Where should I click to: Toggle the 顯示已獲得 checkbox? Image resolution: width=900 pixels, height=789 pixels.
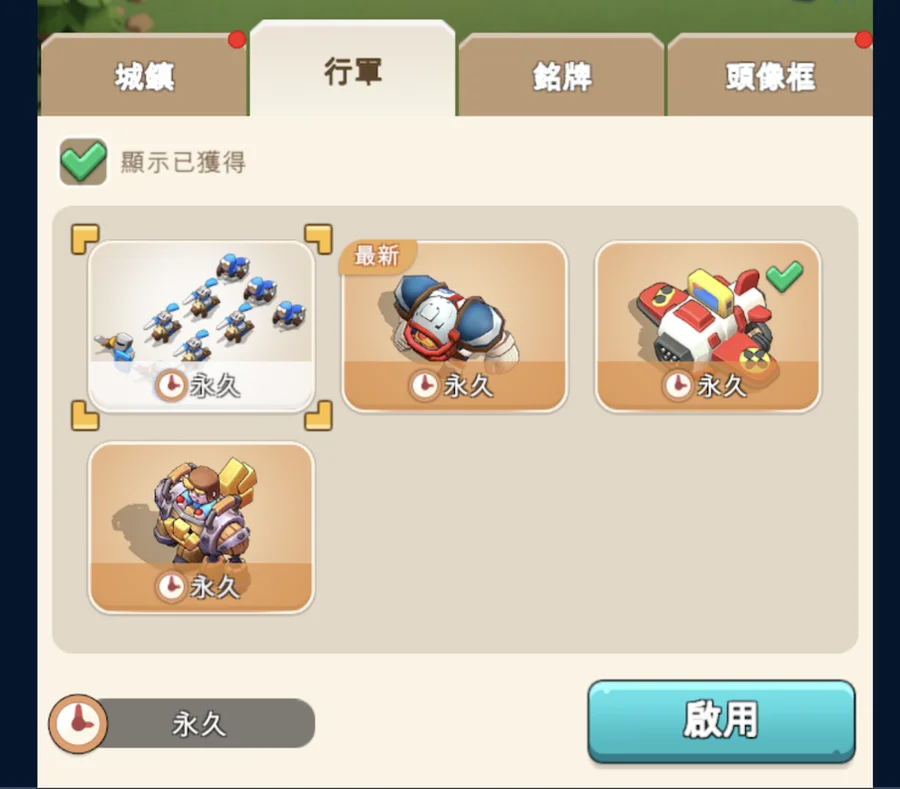click(83, 161)
